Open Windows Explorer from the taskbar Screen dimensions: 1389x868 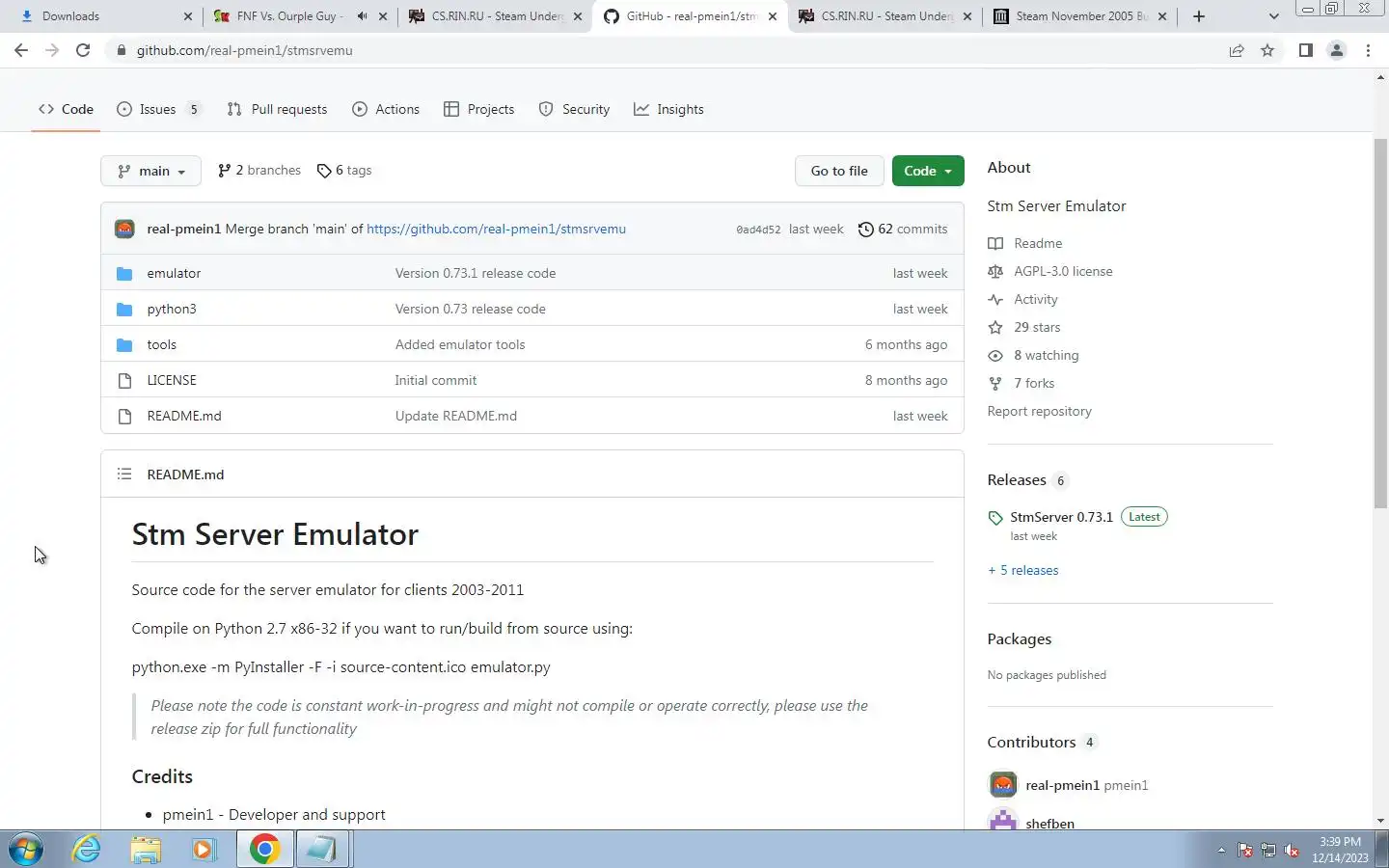(x=146, y=850)
